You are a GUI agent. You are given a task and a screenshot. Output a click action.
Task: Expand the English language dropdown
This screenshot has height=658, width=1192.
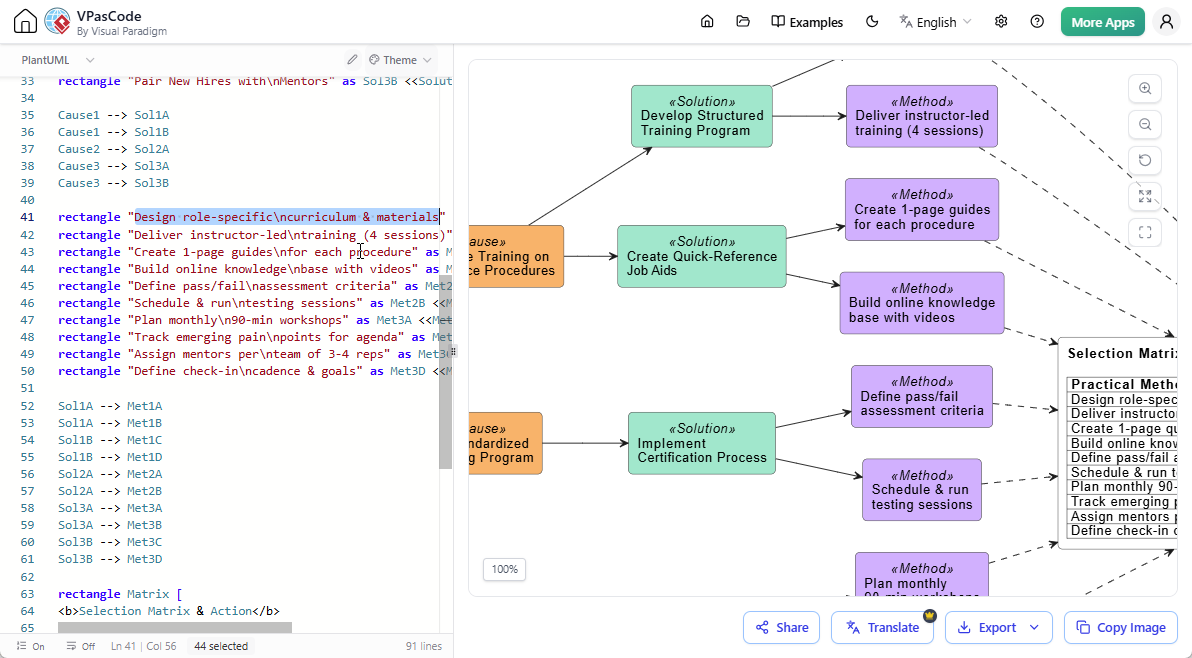tap(935, 22)
